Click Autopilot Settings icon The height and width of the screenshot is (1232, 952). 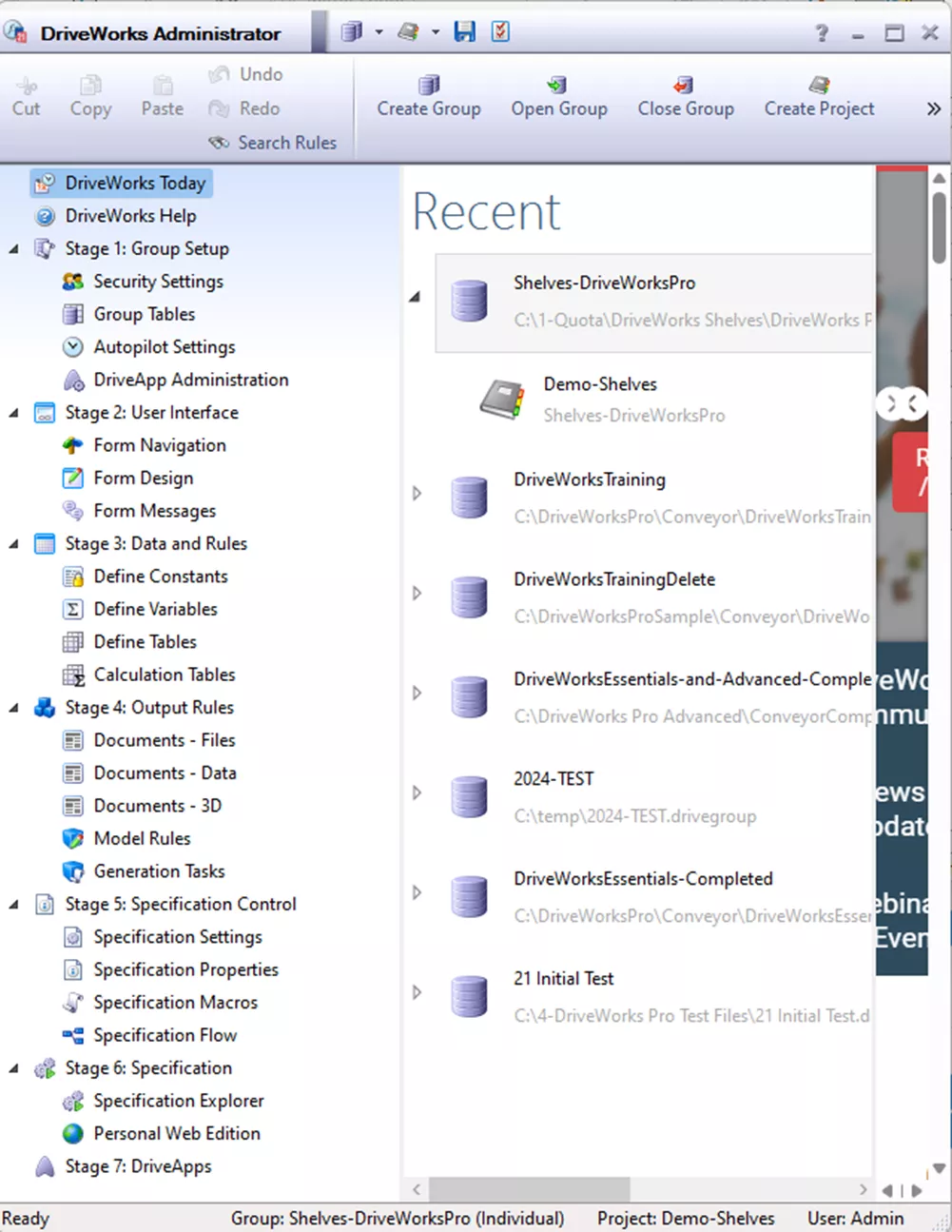click(73, 347)
